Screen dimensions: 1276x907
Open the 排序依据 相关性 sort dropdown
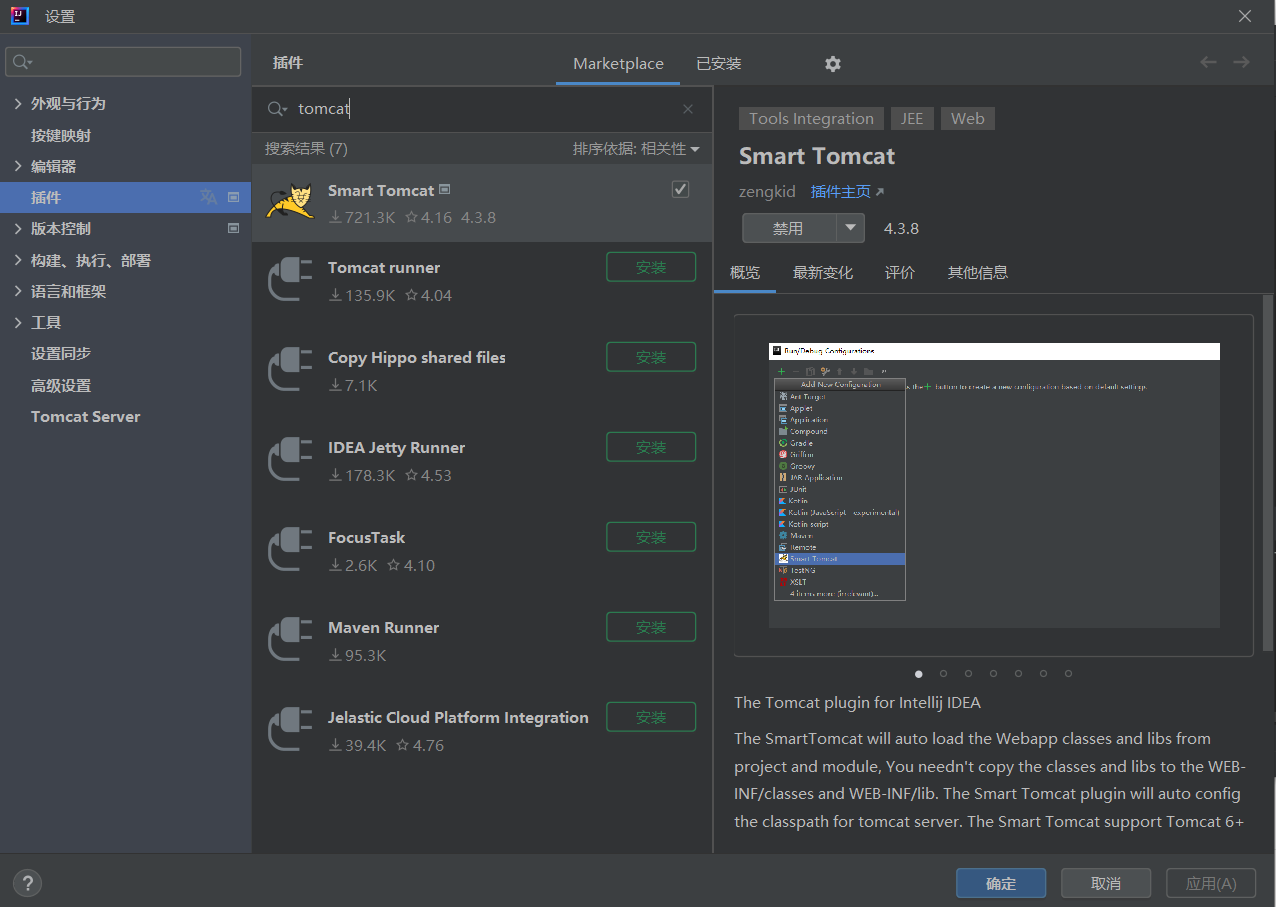636,148
